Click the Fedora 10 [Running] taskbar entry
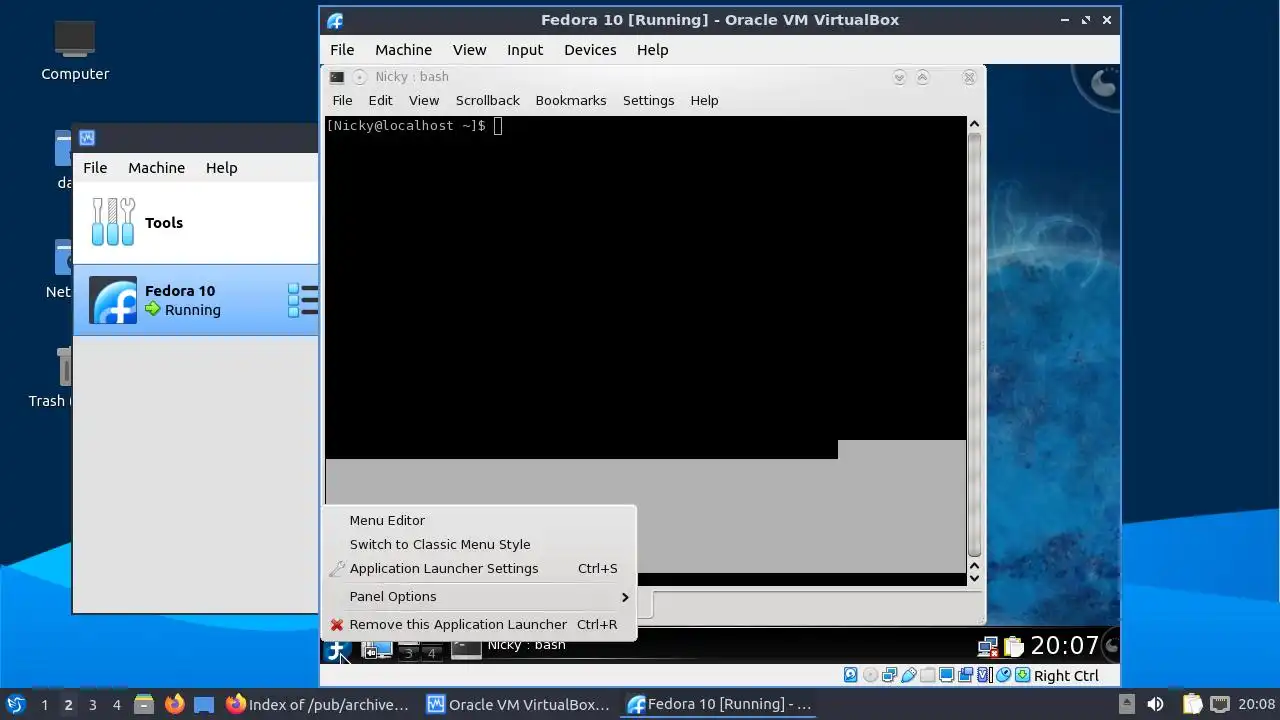The height and width of the screenshot is (720, 1280). click(x=719, y=704)
